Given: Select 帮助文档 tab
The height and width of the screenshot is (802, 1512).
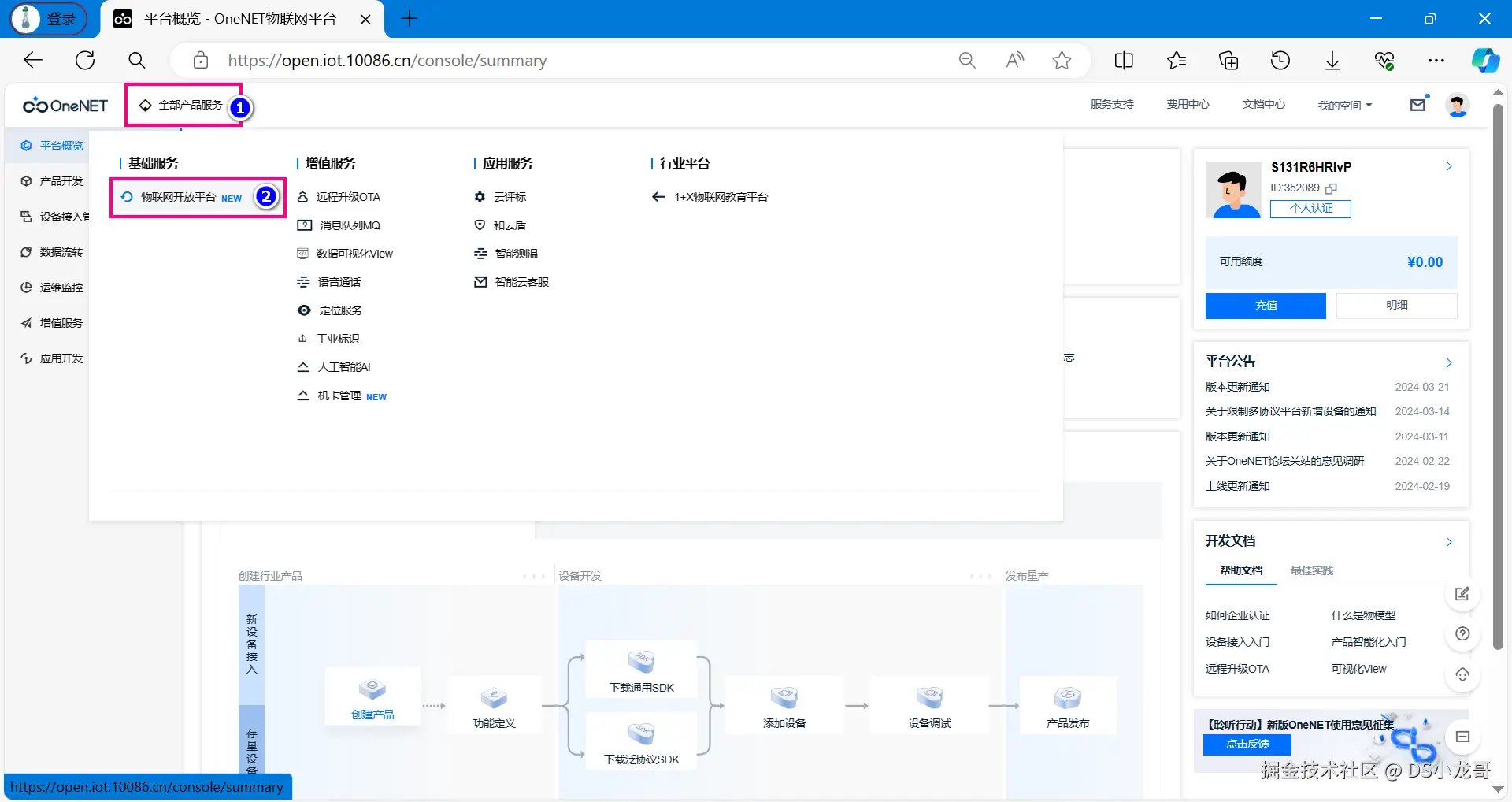Looking at the screenshot, I should click(1241, 570).
